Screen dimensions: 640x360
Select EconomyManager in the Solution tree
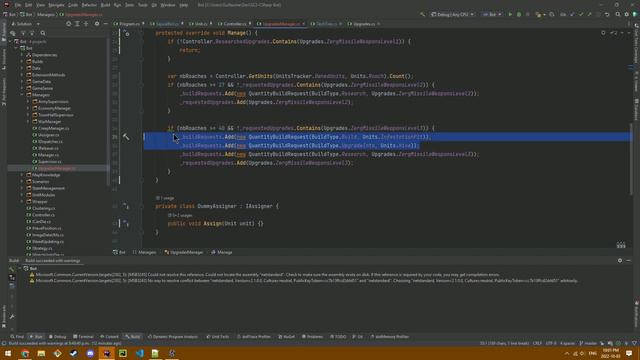[x=54, y=108]
